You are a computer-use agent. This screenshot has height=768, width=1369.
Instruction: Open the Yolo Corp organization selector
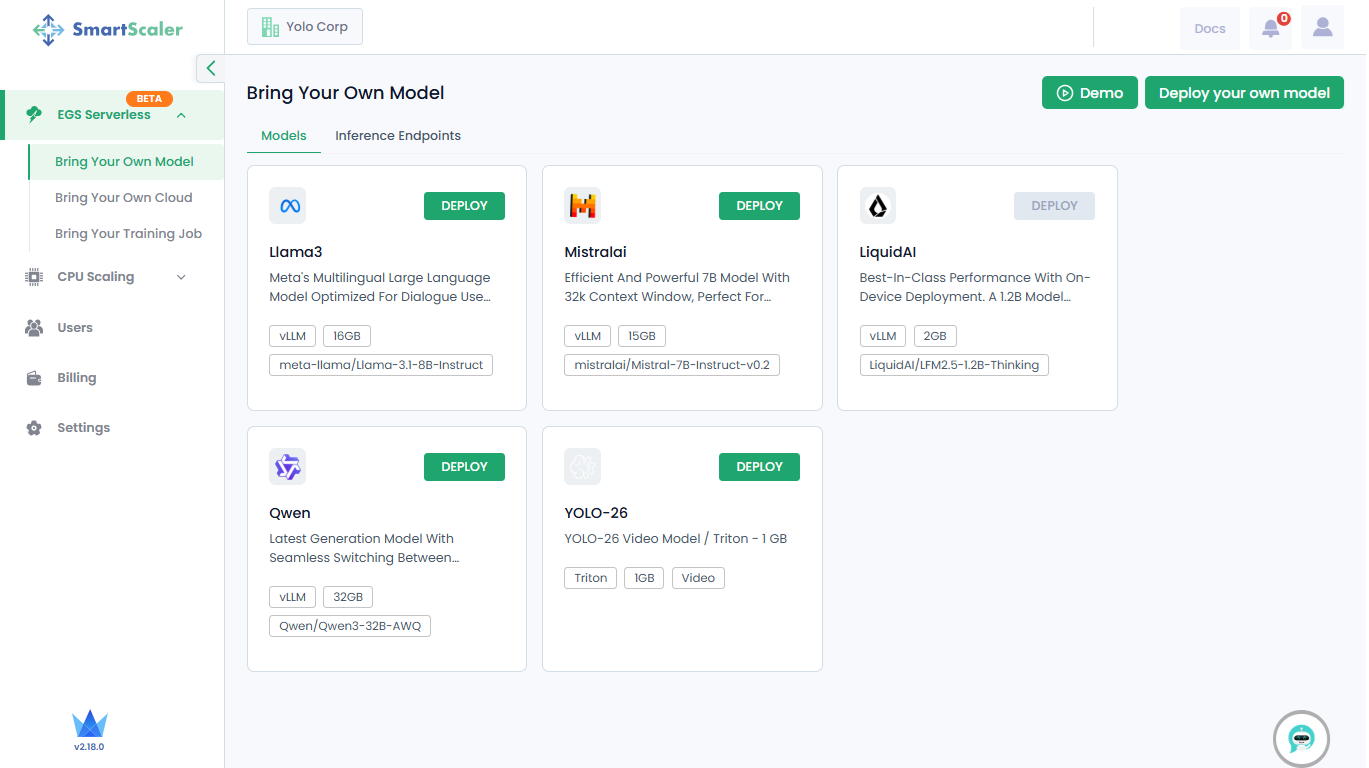[305, 27]
